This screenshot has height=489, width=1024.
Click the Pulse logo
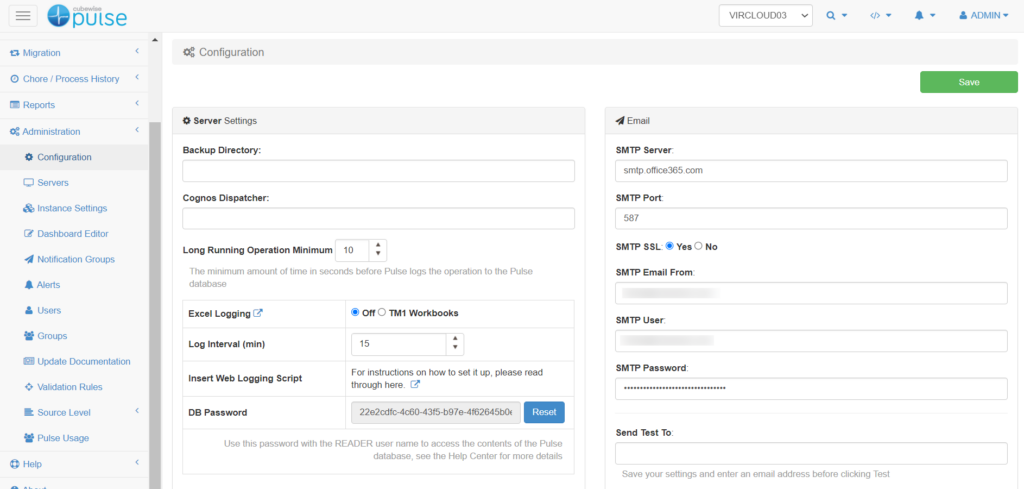click(88, 15)
